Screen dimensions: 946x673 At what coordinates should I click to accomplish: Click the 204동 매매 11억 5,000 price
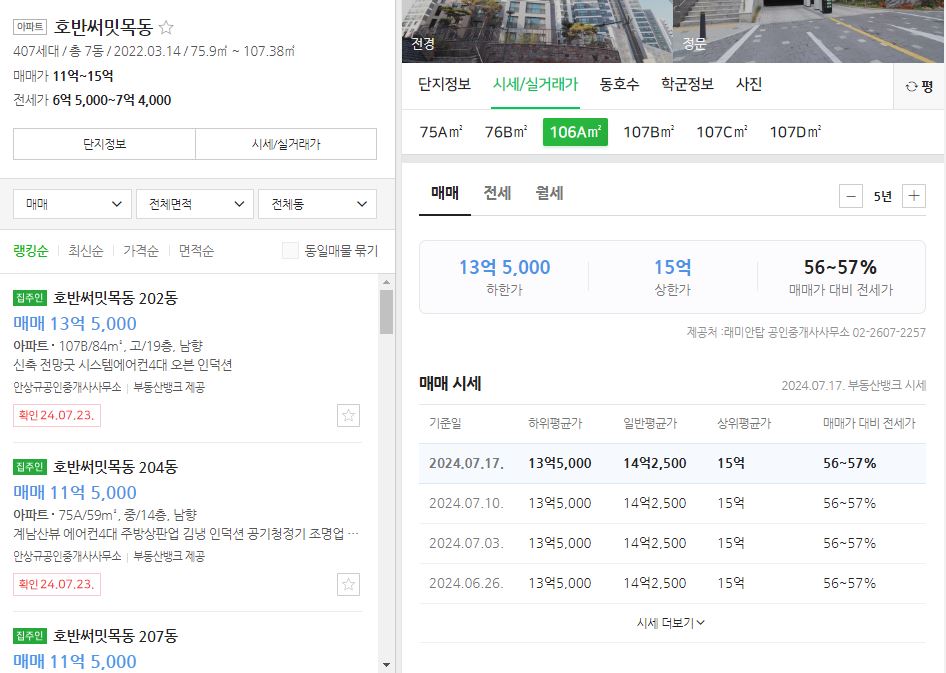75,493
